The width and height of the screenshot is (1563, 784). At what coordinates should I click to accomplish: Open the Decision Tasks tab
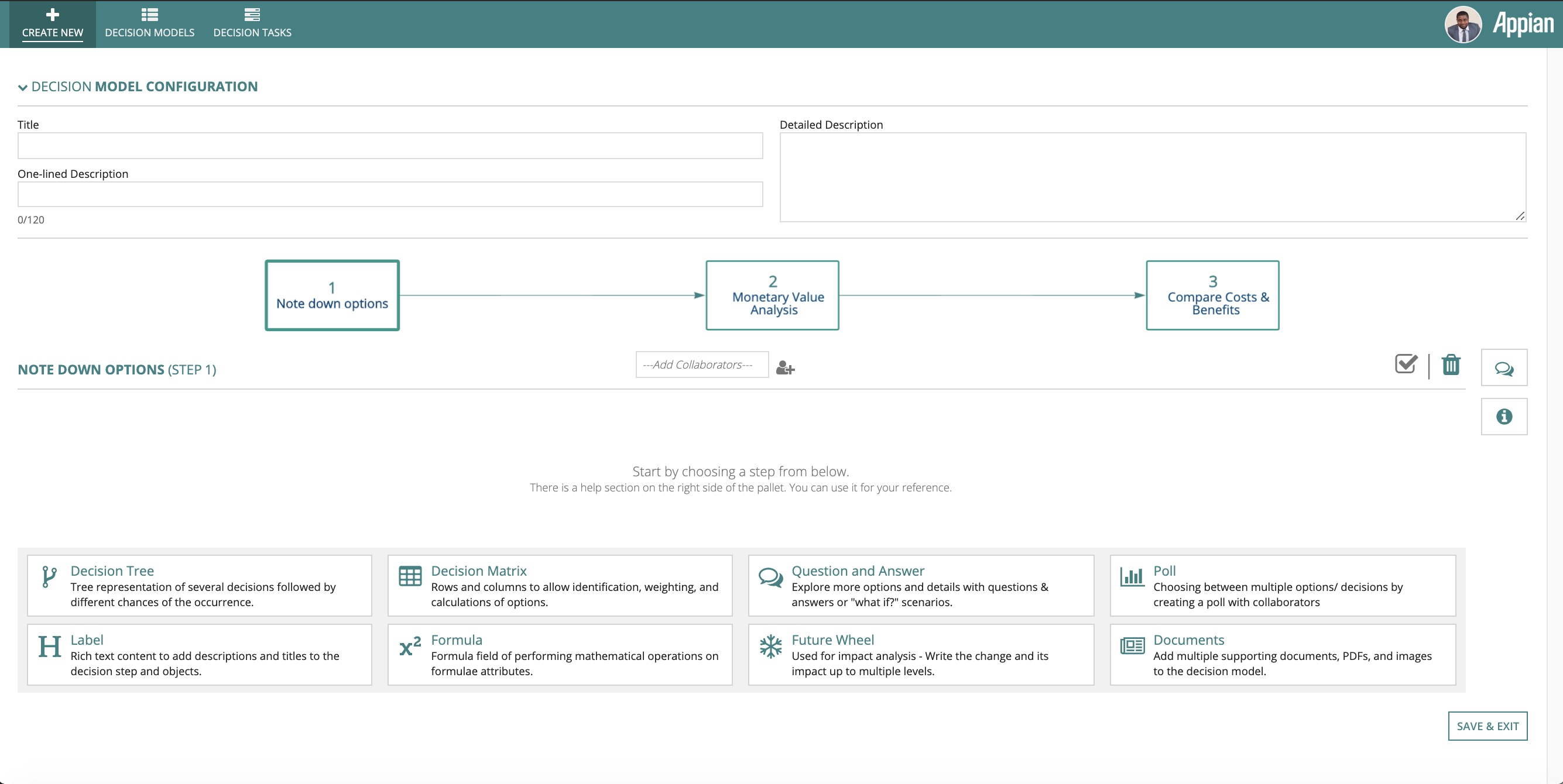coord(252,23)
